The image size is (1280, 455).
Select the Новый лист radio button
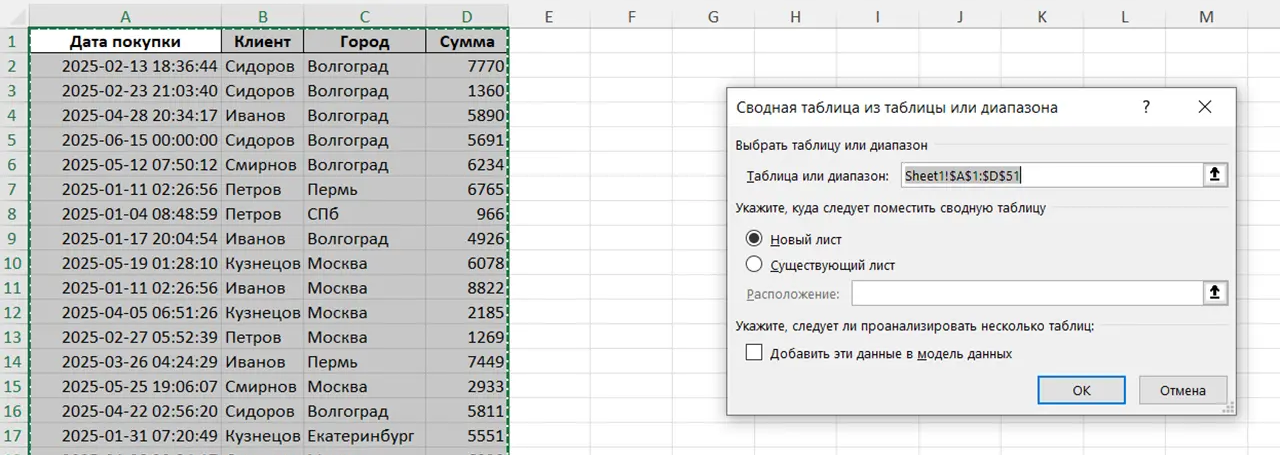tap(755, 239)
